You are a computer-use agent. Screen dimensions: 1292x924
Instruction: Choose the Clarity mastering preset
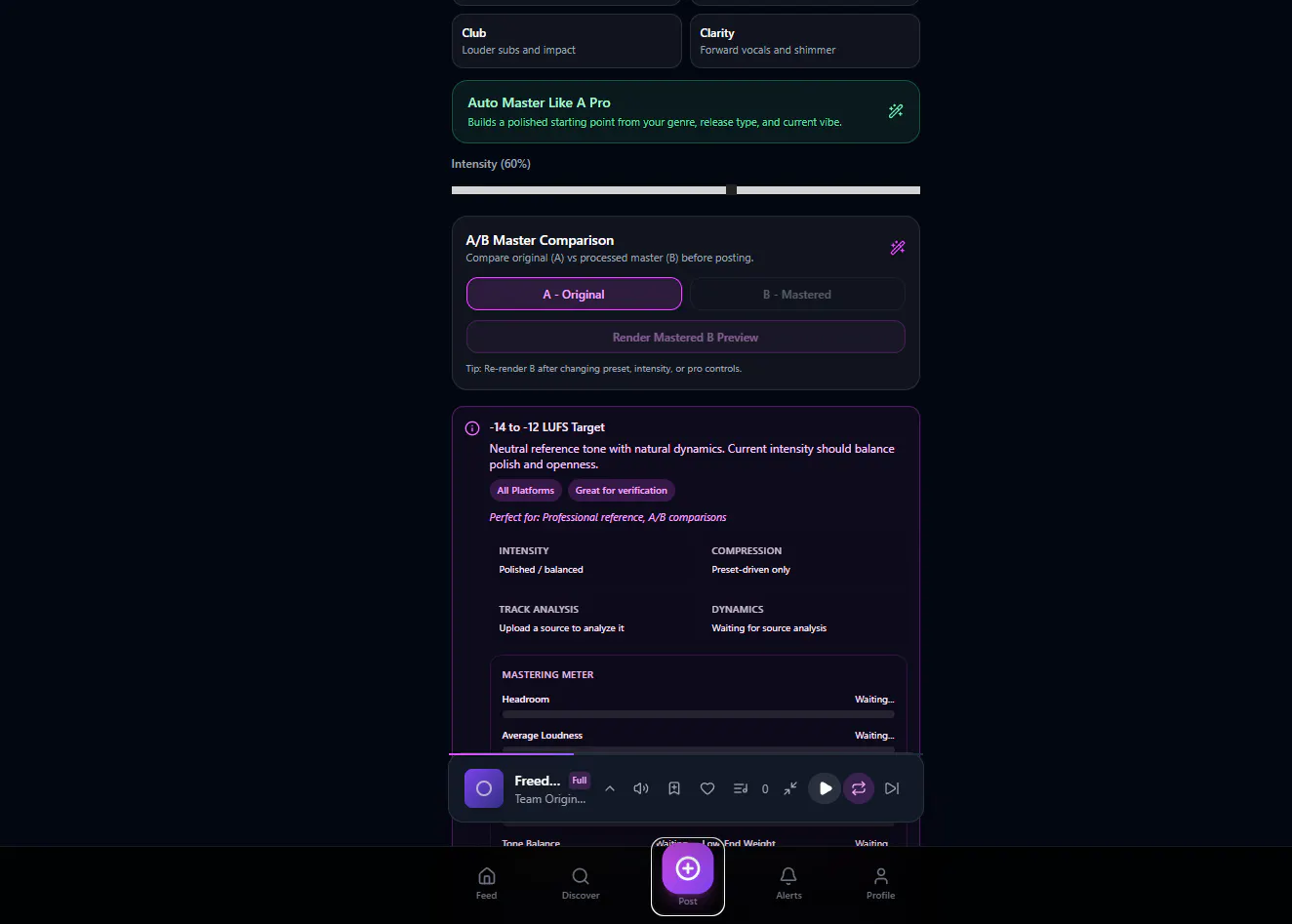point(804,41)
